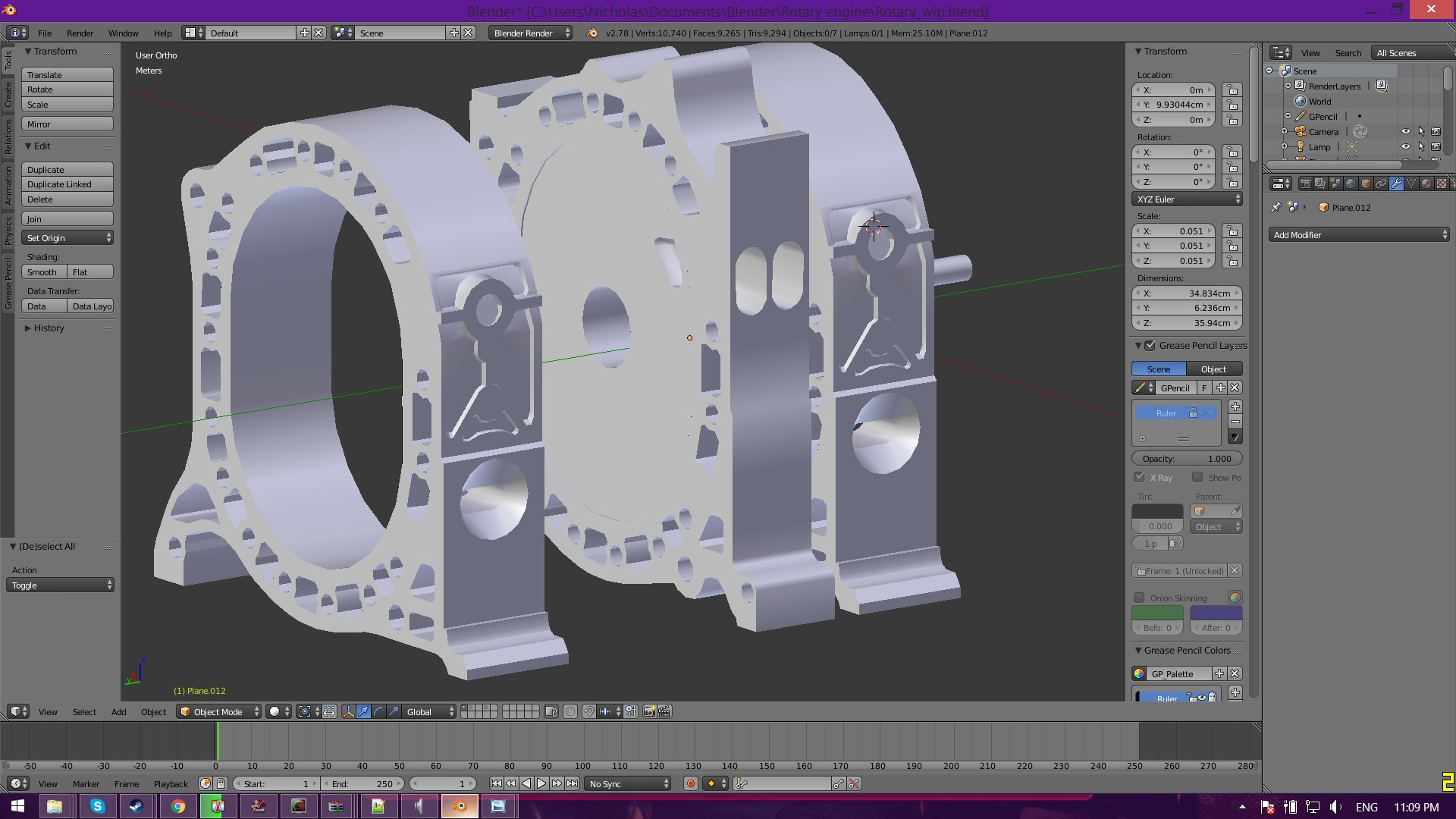Viewport: 1456px width, 819px height.
Task: Click the auto-keyframe record button
Action: coord(690,784)
